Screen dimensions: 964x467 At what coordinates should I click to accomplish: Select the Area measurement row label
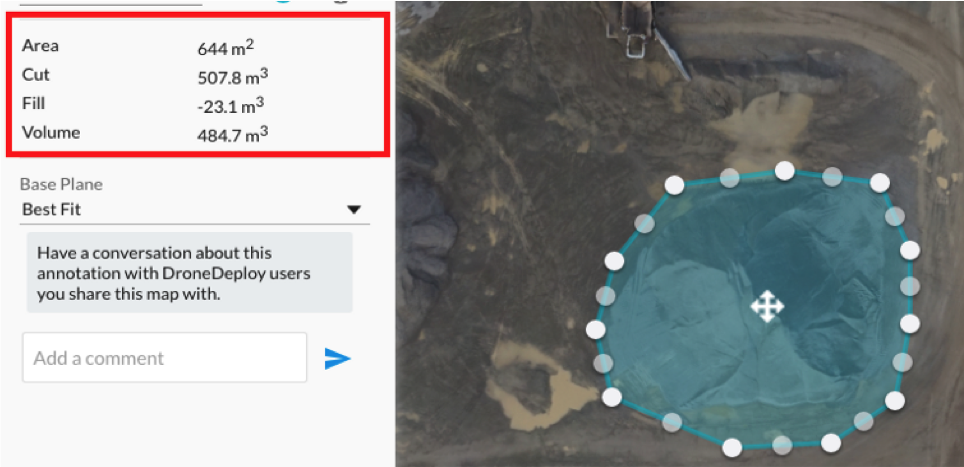click(x=41, y=45)
